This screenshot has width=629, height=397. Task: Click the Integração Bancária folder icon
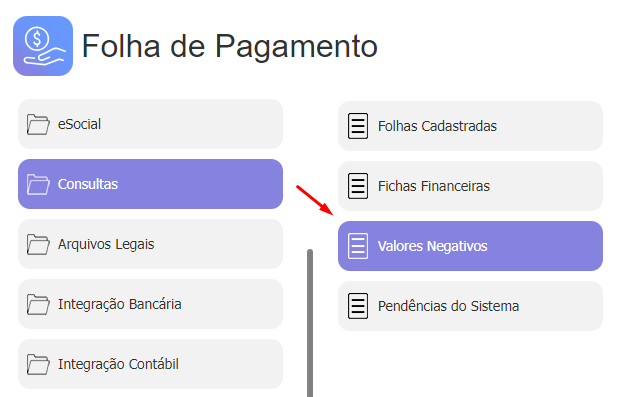[x=38, y=304]
